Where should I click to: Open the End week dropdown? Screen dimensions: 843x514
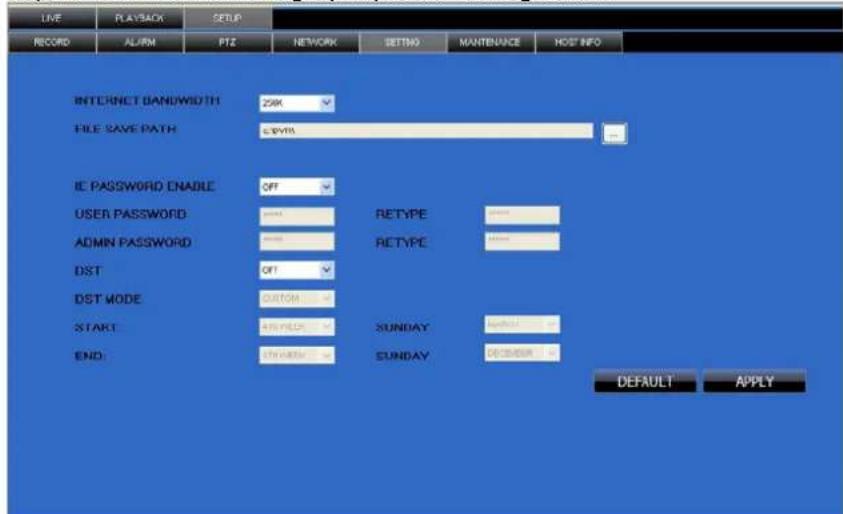(297, 355)
